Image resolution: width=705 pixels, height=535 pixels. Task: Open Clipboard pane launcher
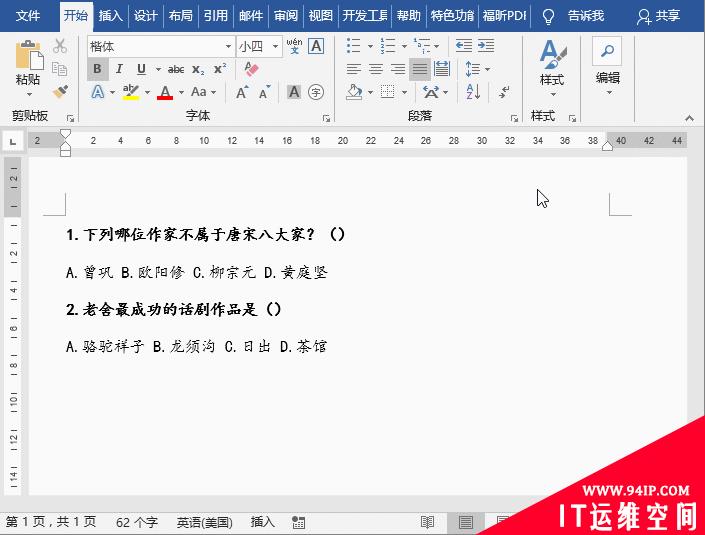[70, 119]
